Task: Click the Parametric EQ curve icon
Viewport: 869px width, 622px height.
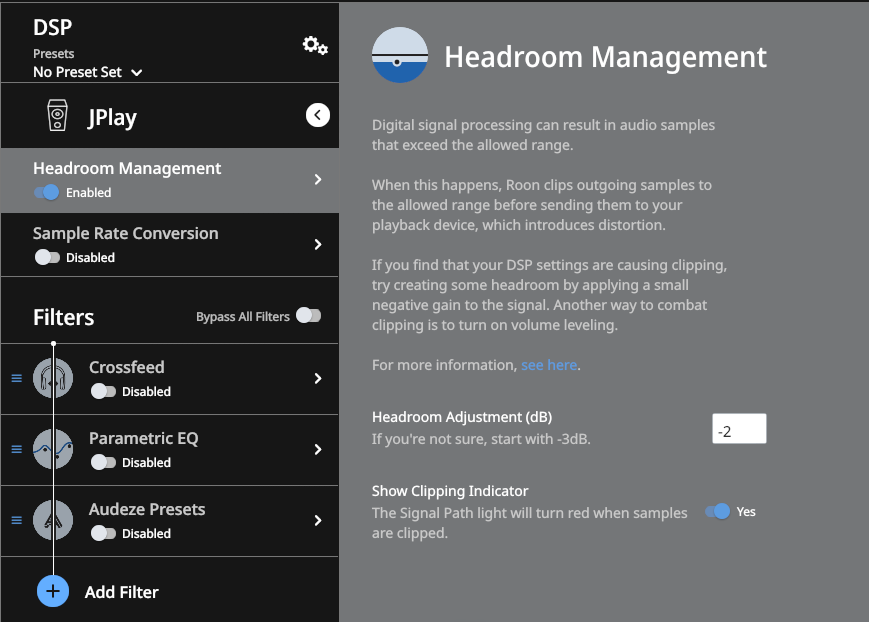Action: 52,449
